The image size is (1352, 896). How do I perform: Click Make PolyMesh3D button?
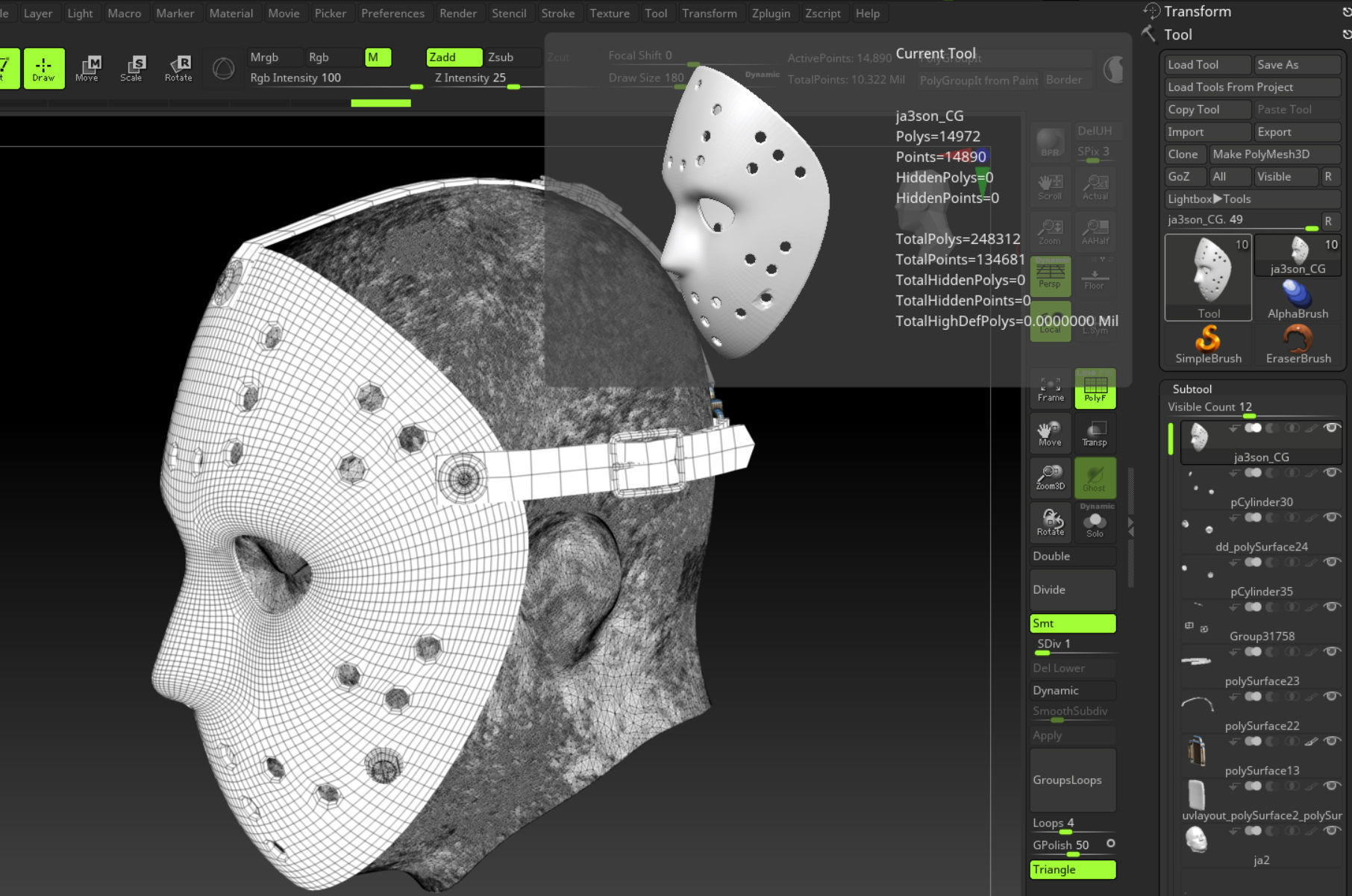click(x=1275, y=154)
